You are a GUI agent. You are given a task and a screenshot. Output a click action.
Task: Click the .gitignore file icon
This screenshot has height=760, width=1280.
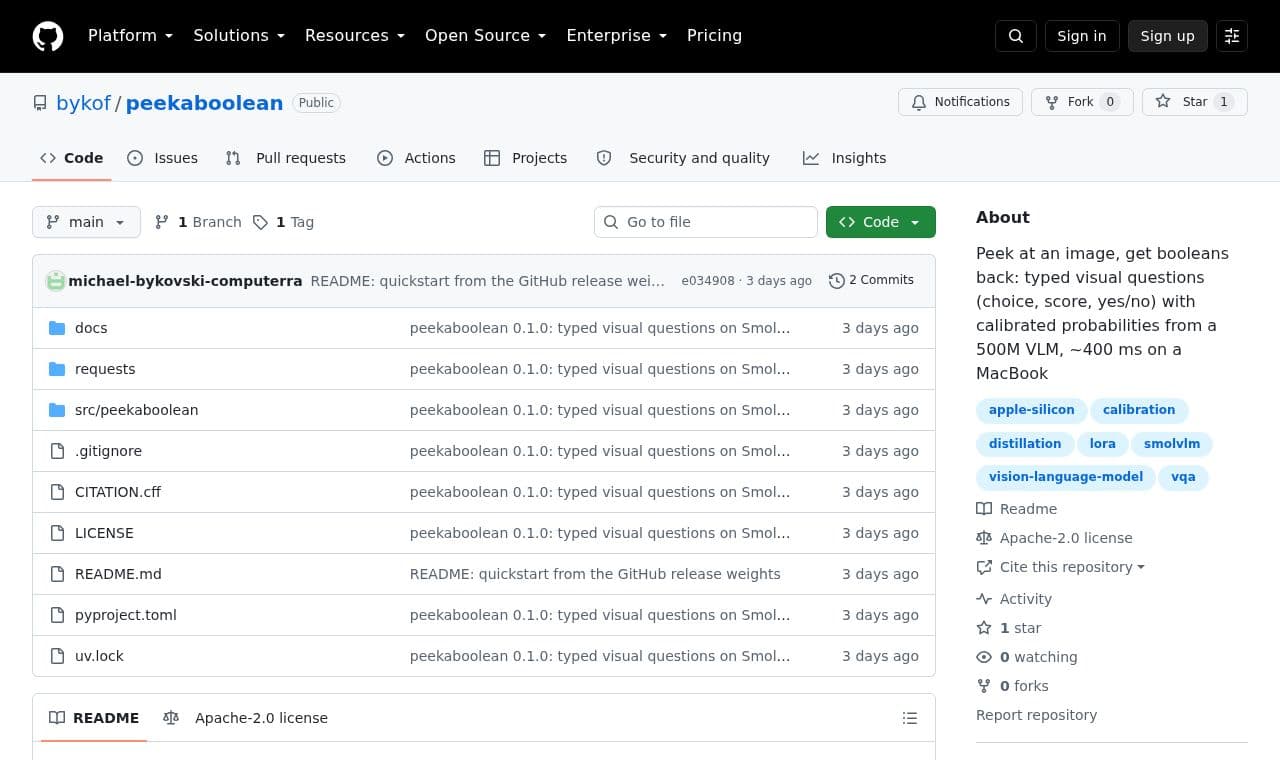point(57,451)
